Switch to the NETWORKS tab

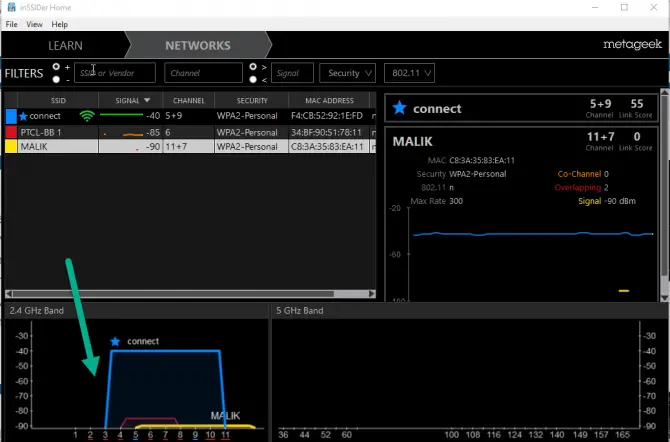198,45
